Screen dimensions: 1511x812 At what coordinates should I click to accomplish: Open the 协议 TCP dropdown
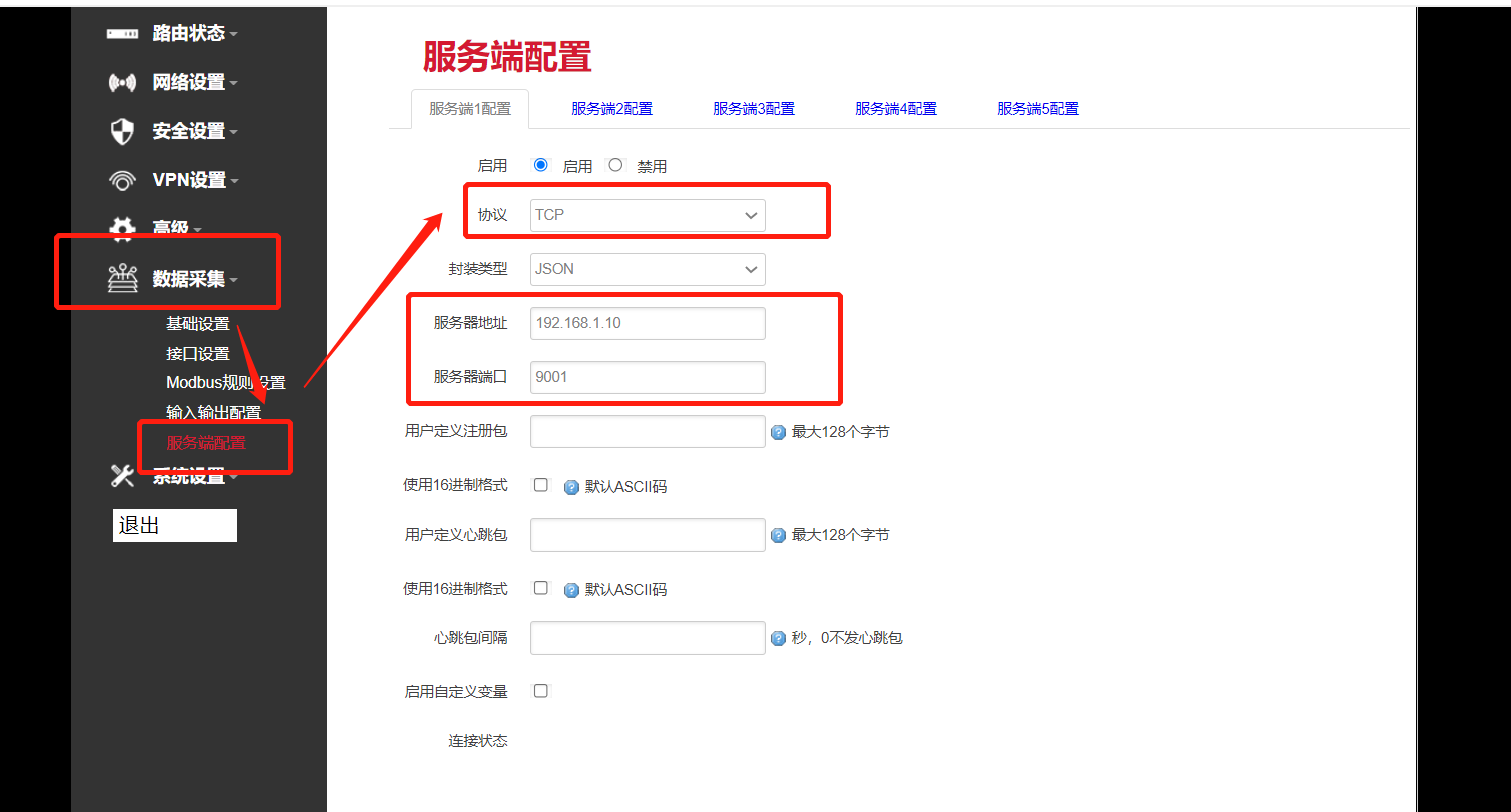click(647, 214)
